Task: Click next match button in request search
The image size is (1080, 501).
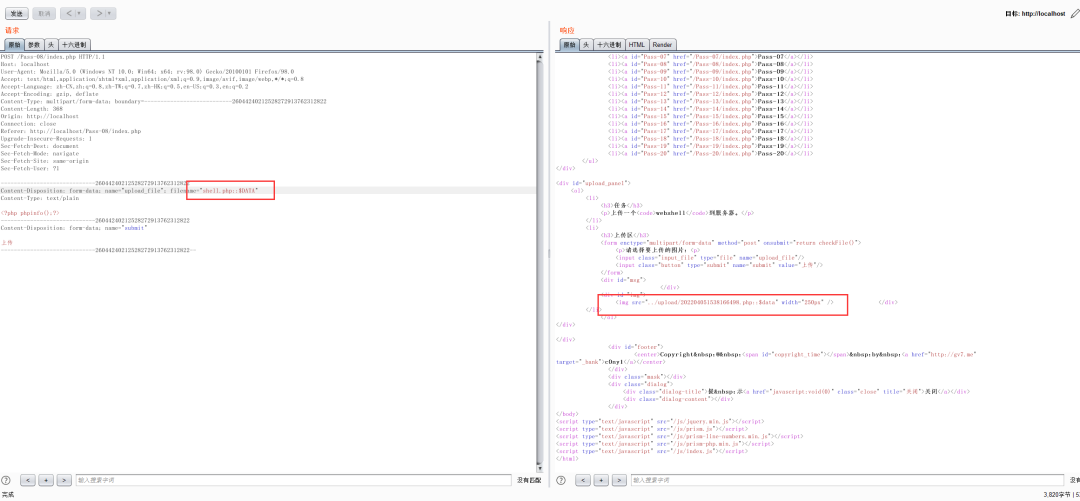Action: point(63,481)
